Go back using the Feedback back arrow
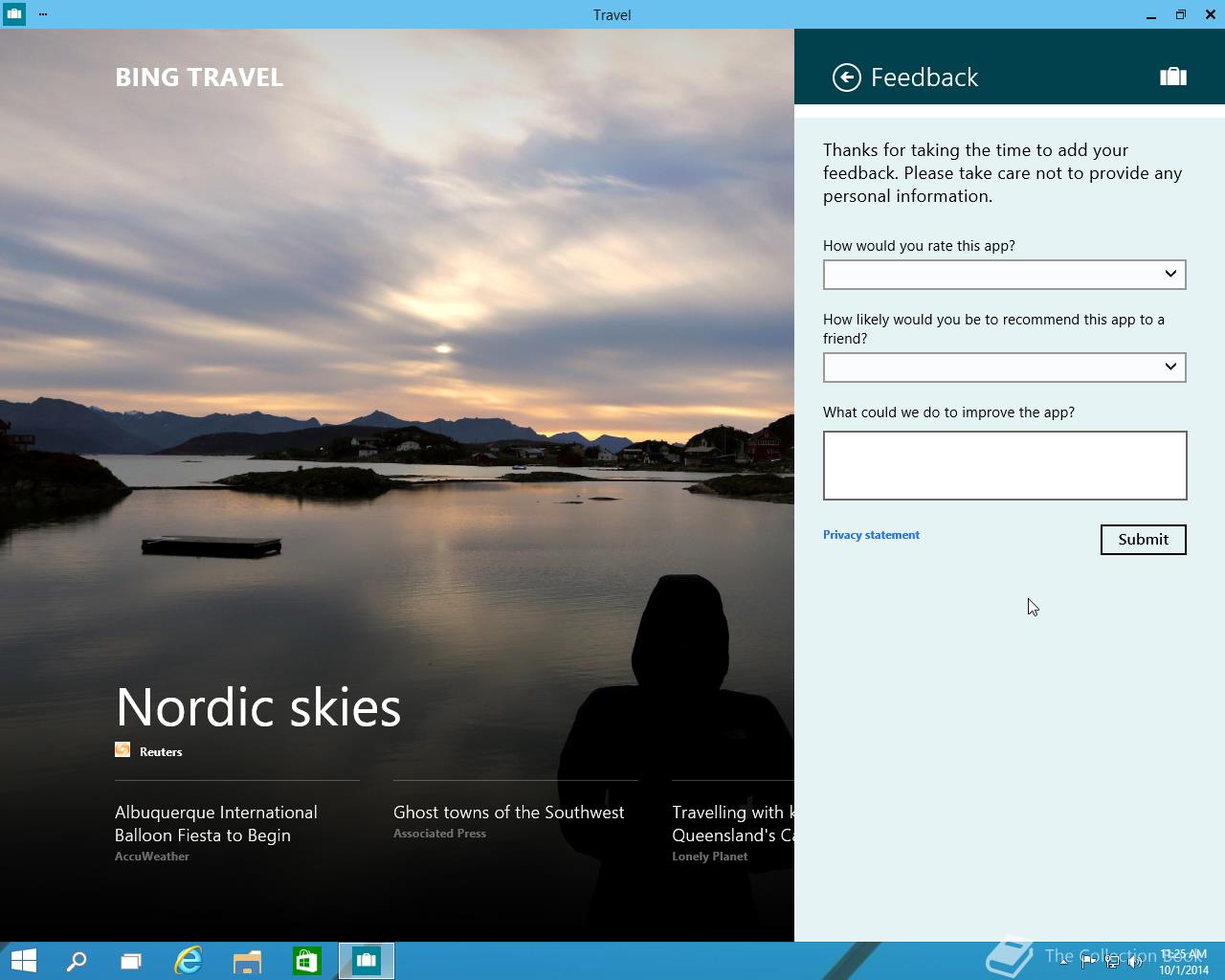 click(846, 78)
